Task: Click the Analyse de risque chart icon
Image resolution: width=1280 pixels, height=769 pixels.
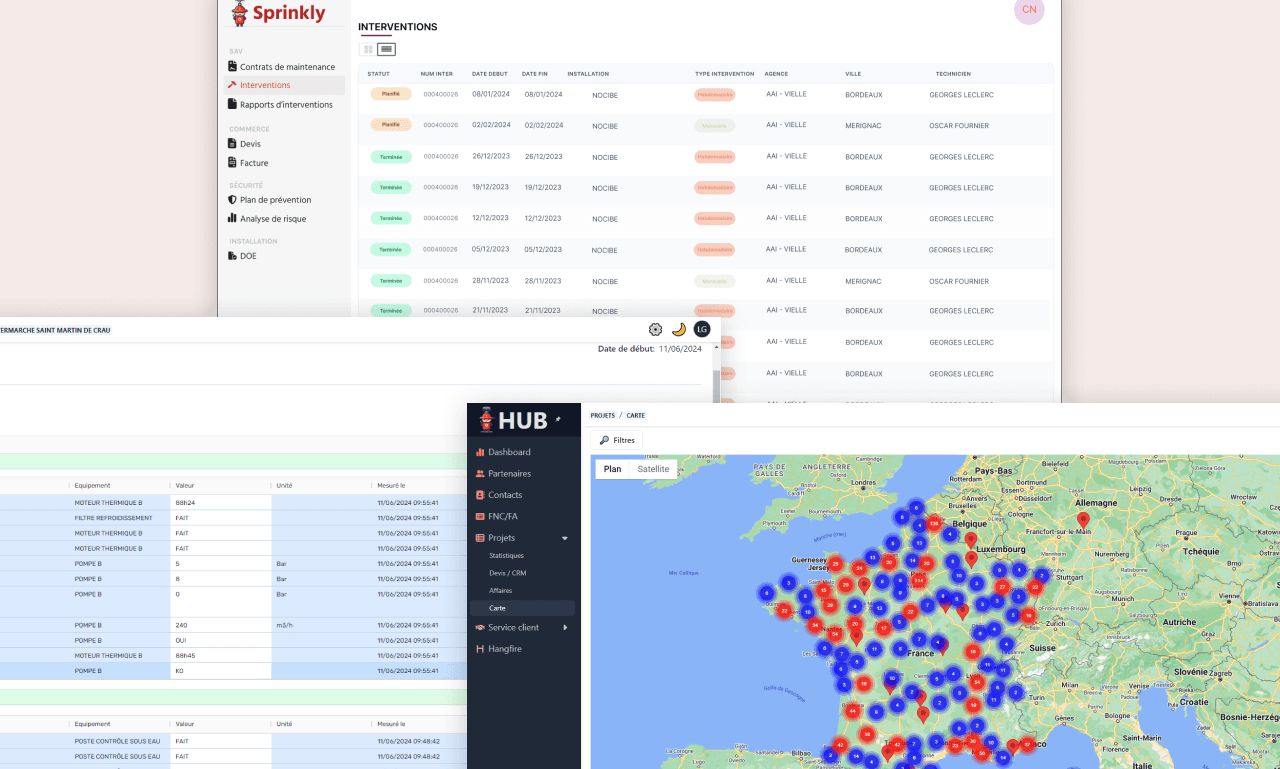Action: [232, 218]
